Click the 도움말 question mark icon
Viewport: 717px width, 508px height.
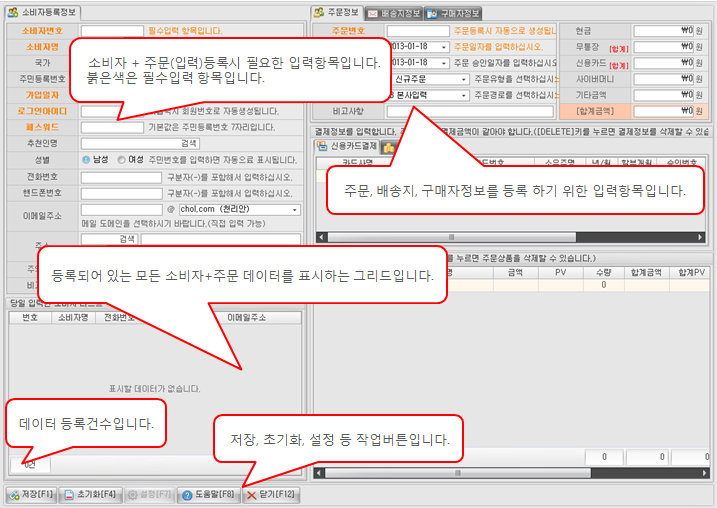tap(187, 495)
